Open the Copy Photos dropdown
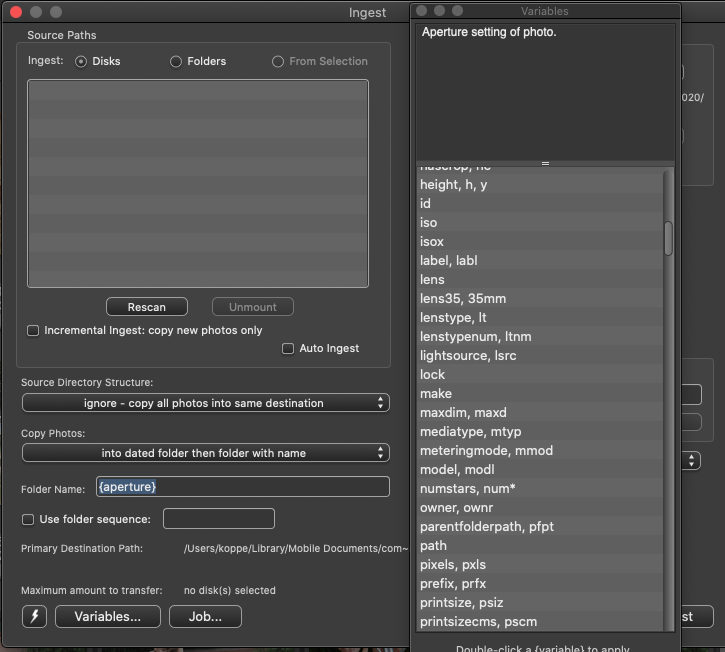The width and height of the screenshot is (725, 652). point(205,453)
